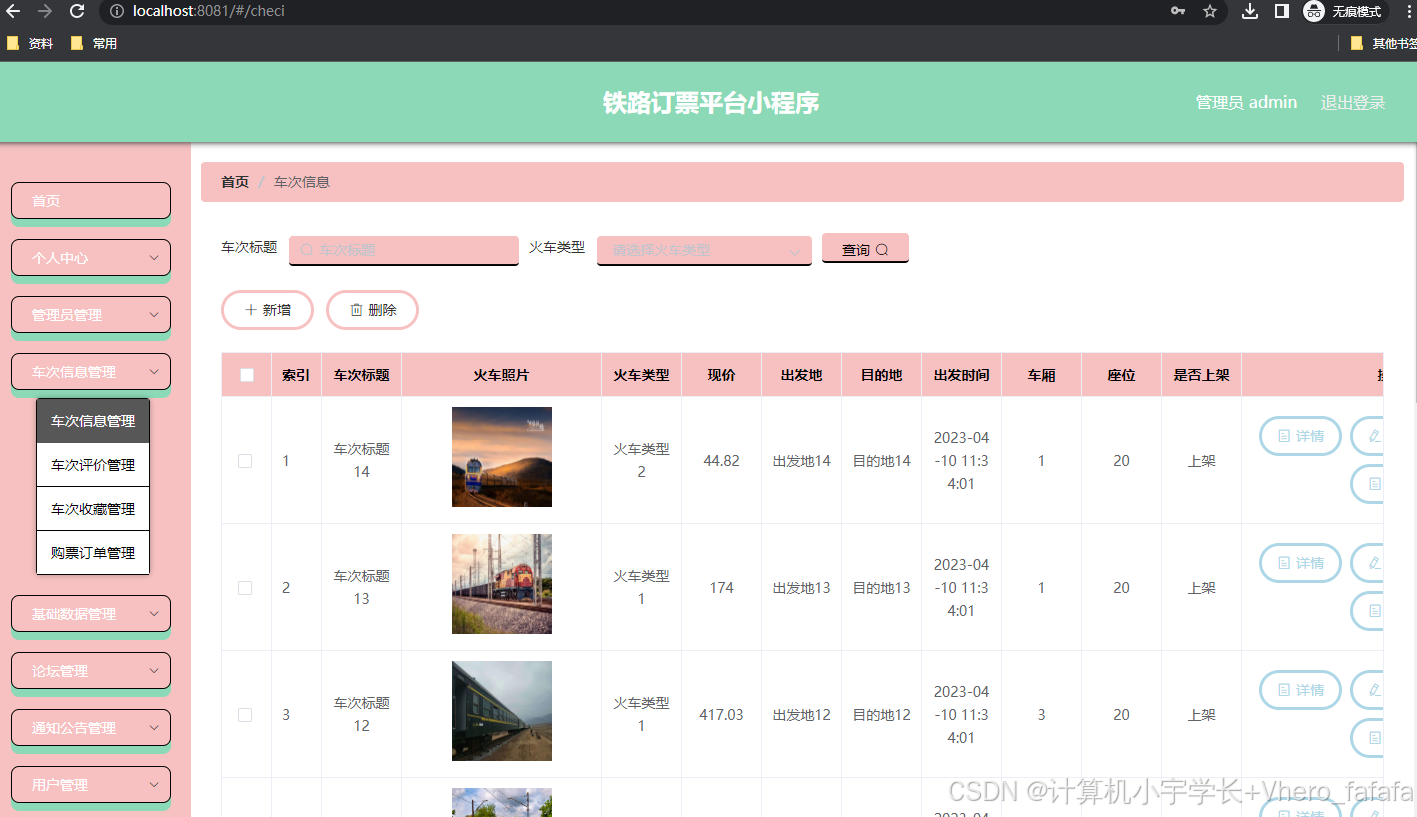Screen dimensions: 1417x817
Task: Click the 车次信息 breadcrumb text
Action: (302, 182)
